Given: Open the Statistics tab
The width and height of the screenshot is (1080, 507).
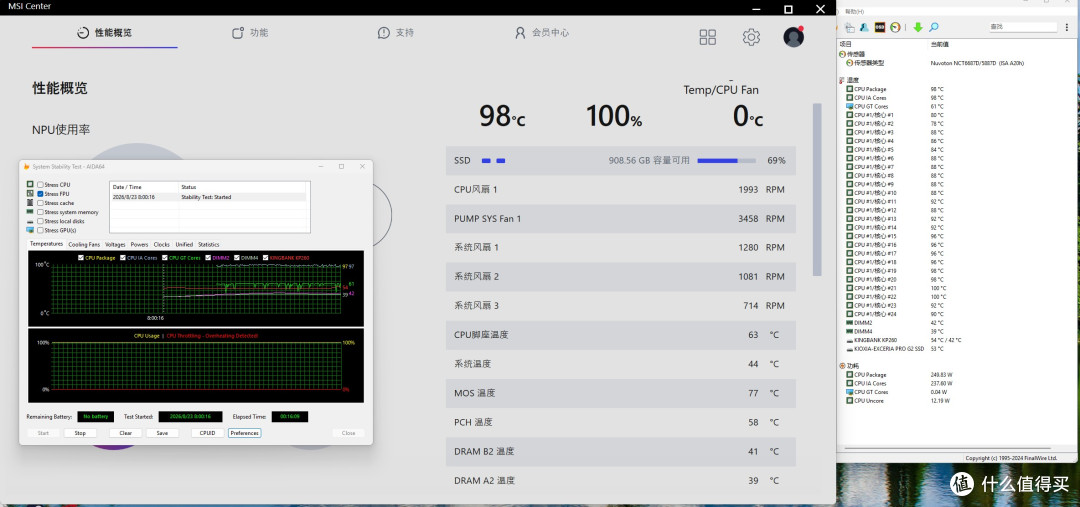Looking at the screenshot, I should pos(209,245).
